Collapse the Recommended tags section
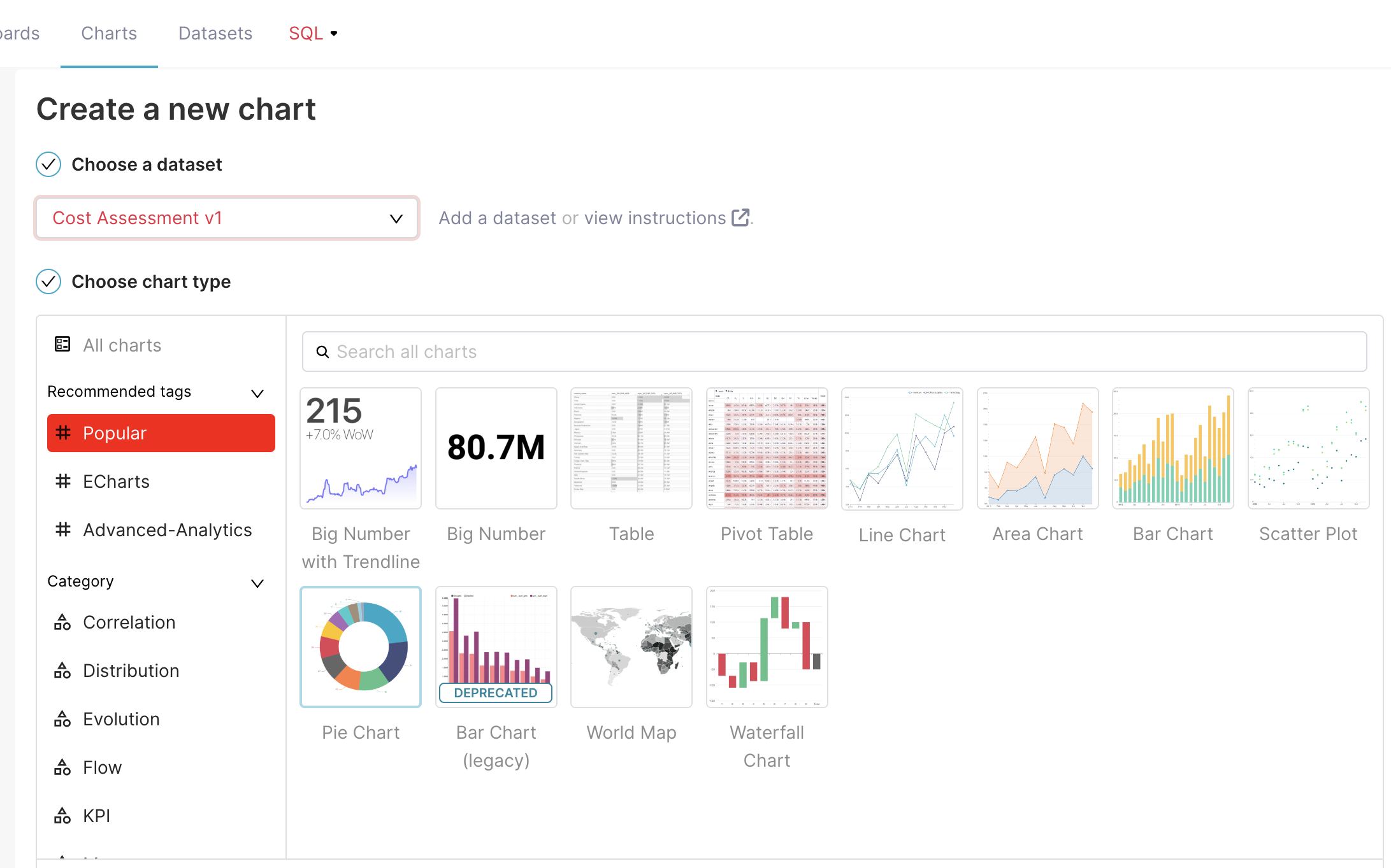The height and width of the screenshot is (868, 1391). pos(257,394)
